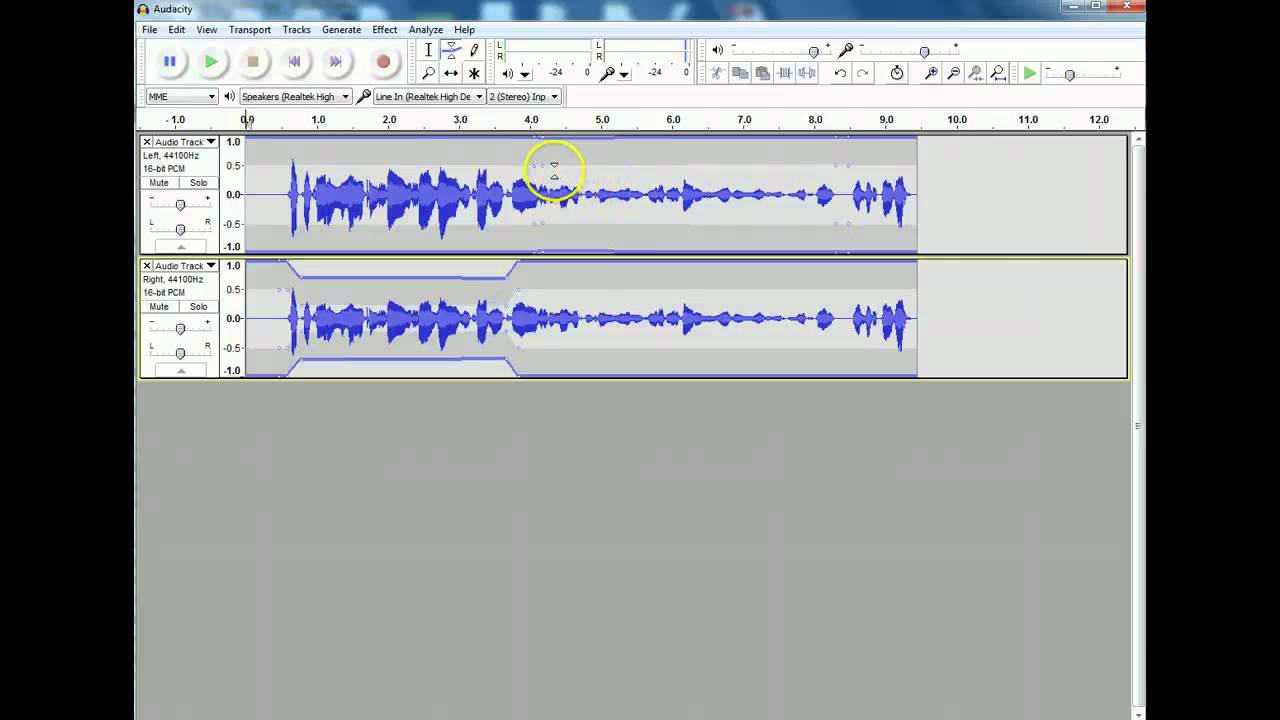Collapse the Right track with bottom arrow
Image resolution: width=1280 pixels, height=720 pixels.
coord(180,370)
